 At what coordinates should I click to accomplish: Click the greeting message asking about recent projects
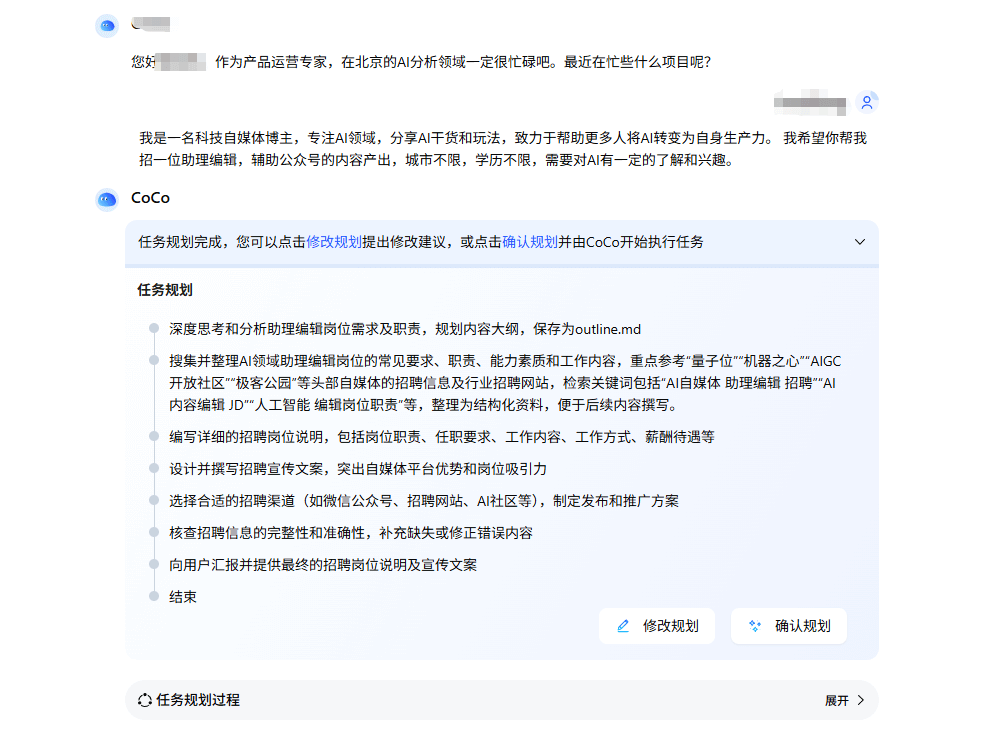pos(421,62)
